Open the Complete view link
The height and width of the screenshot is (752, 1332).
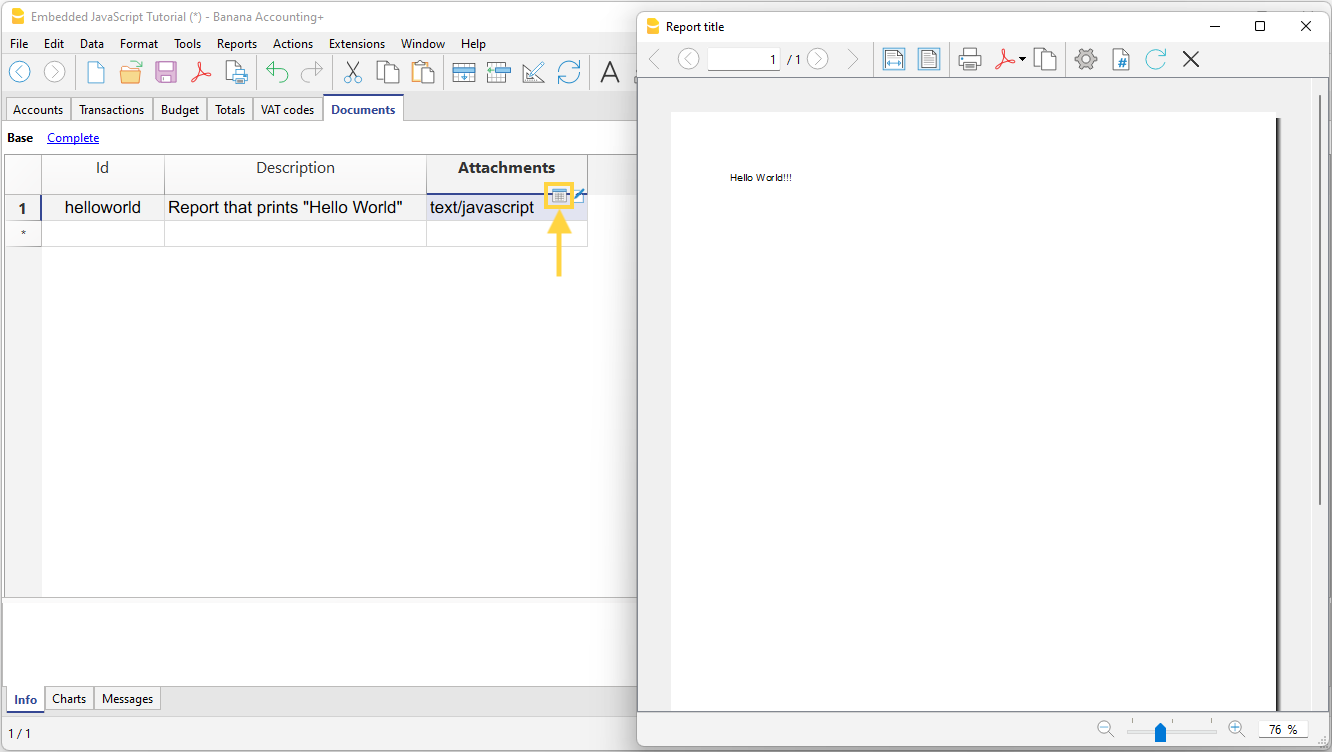coord(72,137)
